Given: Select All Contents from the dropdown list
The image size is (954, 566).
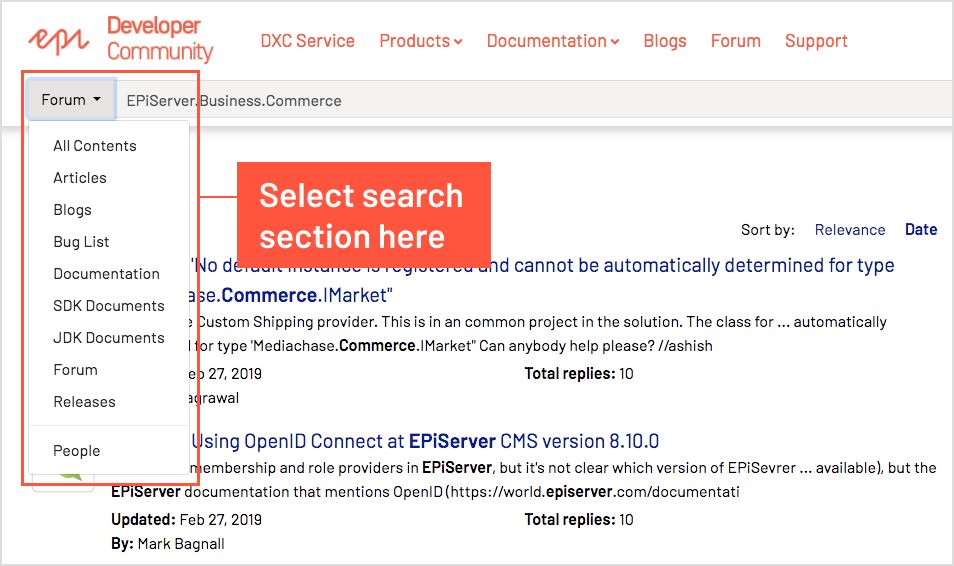Looking at the screenshot, I should point(95,146).
